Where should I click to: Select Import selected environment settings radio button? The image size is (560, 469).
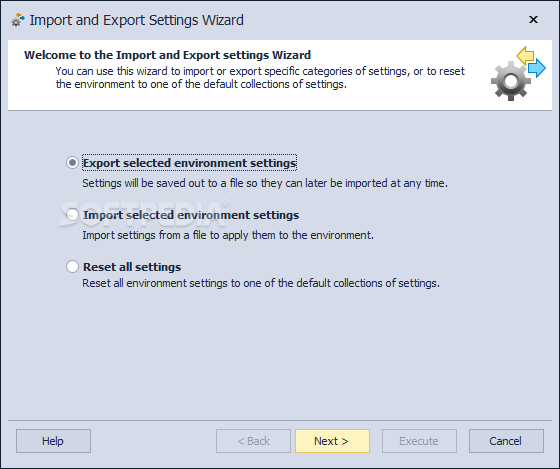click(72, 215)
